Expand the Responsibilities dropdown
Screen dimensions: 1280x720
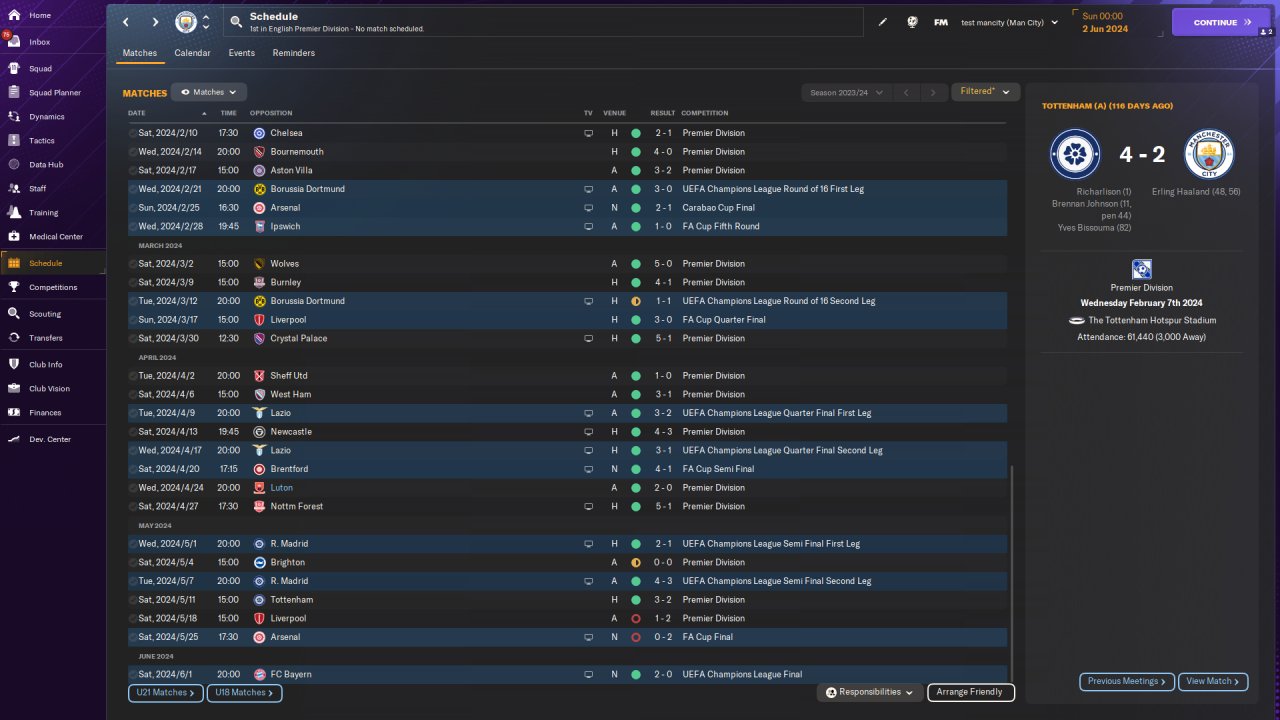869,692
